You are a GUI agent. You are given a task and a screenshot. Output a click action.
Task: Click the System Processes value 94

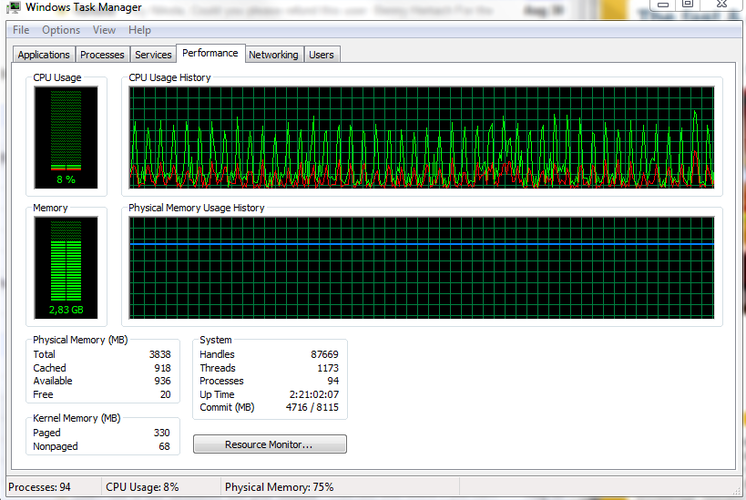333,381
